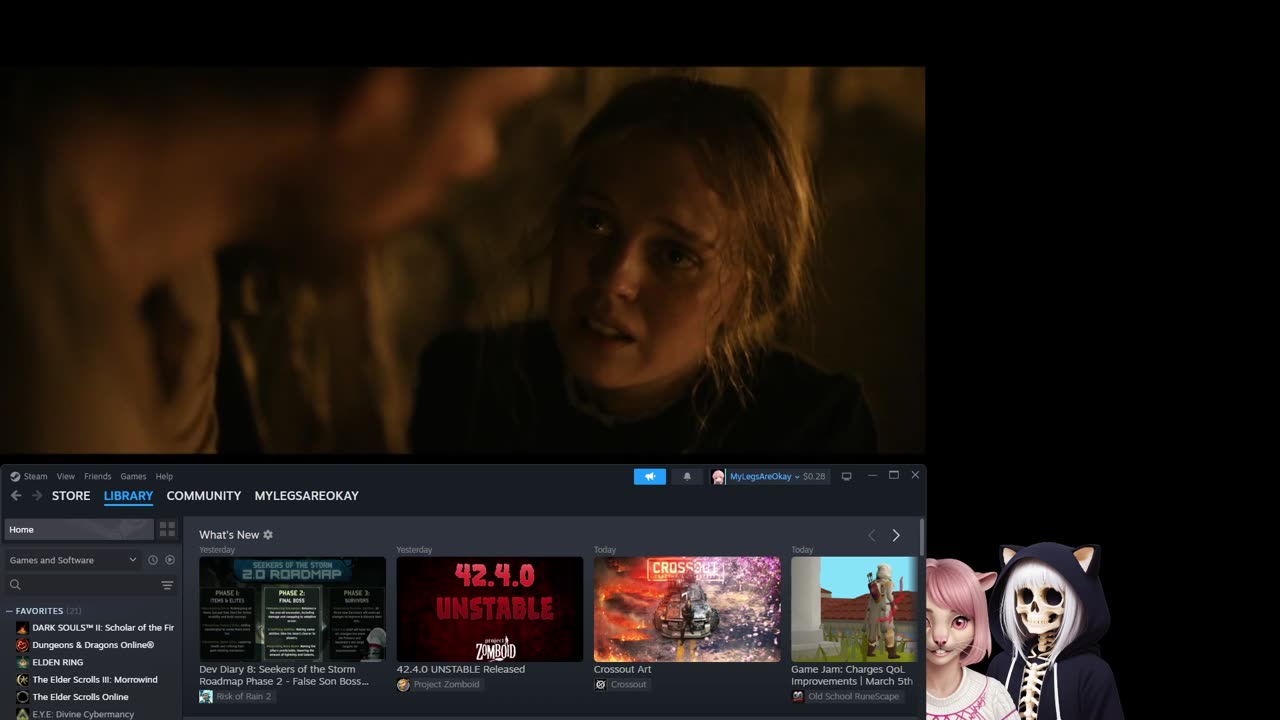Click the DARK SOULS II game icon
Viewport: 1280px width, 720px height.
pos(22,628)
